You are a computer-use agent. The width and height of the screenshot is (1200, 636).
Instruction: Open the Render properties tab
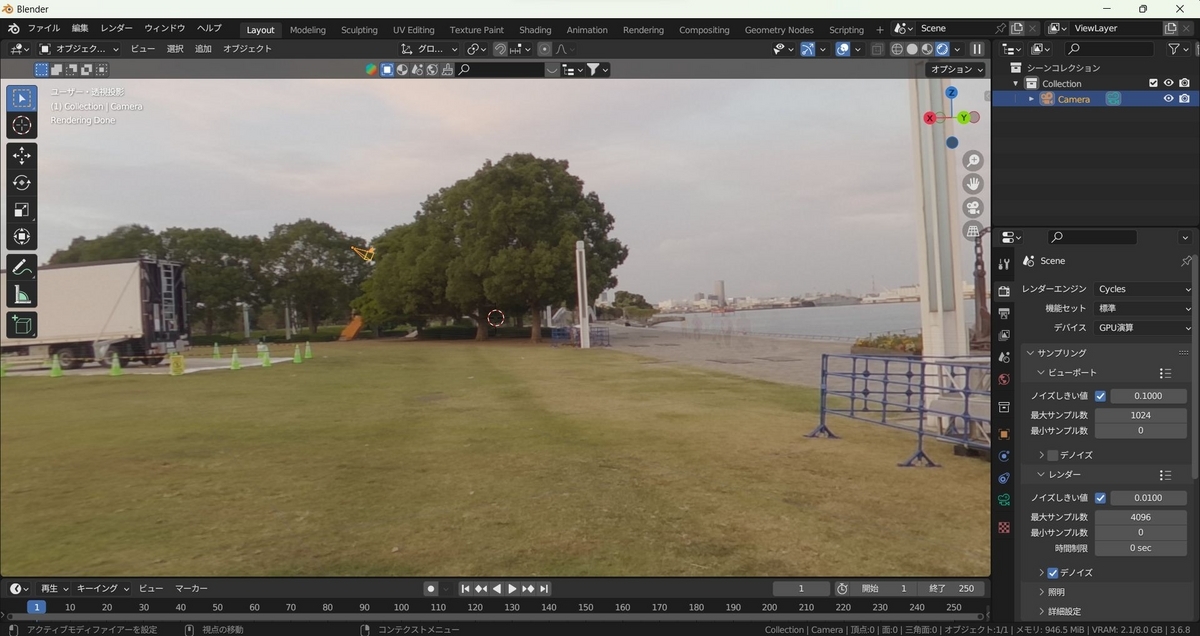tap(1004, 291)
